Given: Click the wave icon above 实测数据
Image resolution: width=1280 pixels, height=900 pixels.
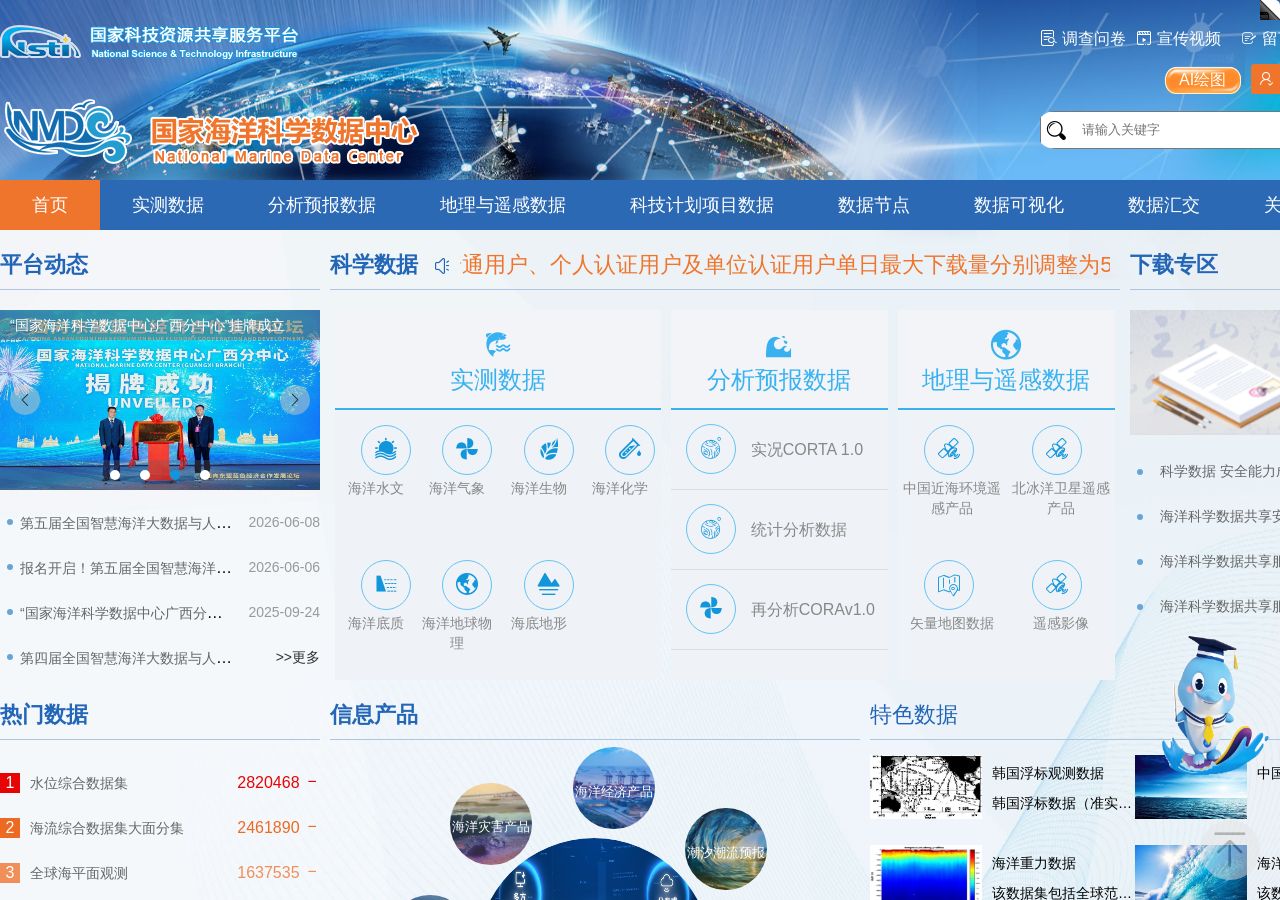Looking at the screenshot, I should [498, 345].
